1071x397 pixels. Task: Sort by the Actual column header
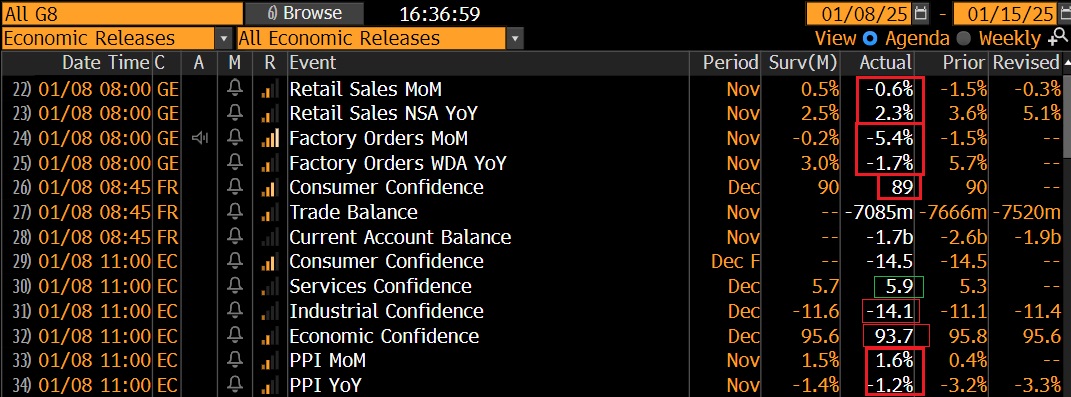pyautogui.click(x=885, y=63)
